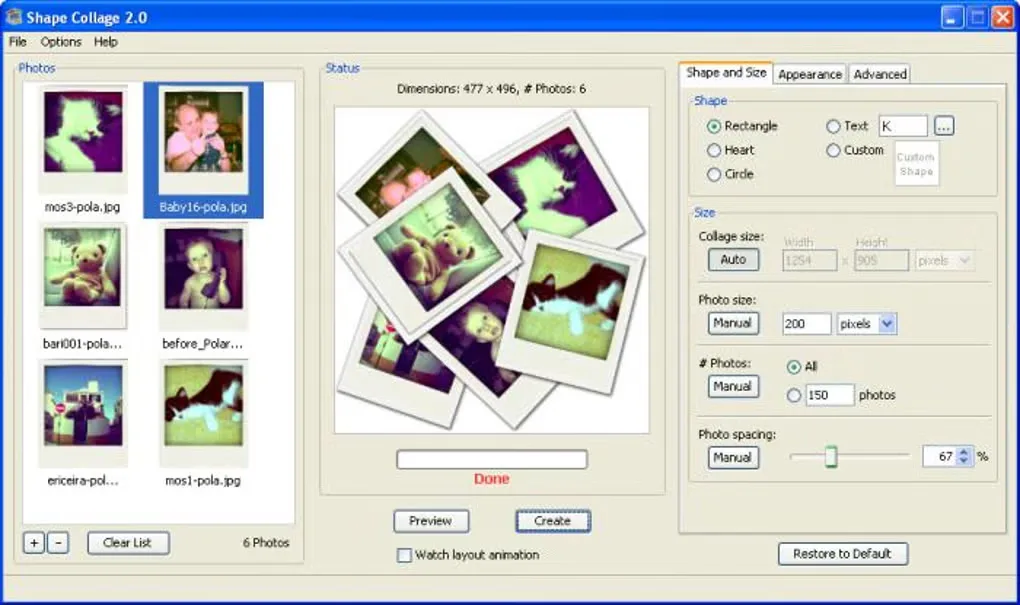This screenshot has height=605, width=1020.
Task: Open the Options menu
Action: [x=61, y=42]
